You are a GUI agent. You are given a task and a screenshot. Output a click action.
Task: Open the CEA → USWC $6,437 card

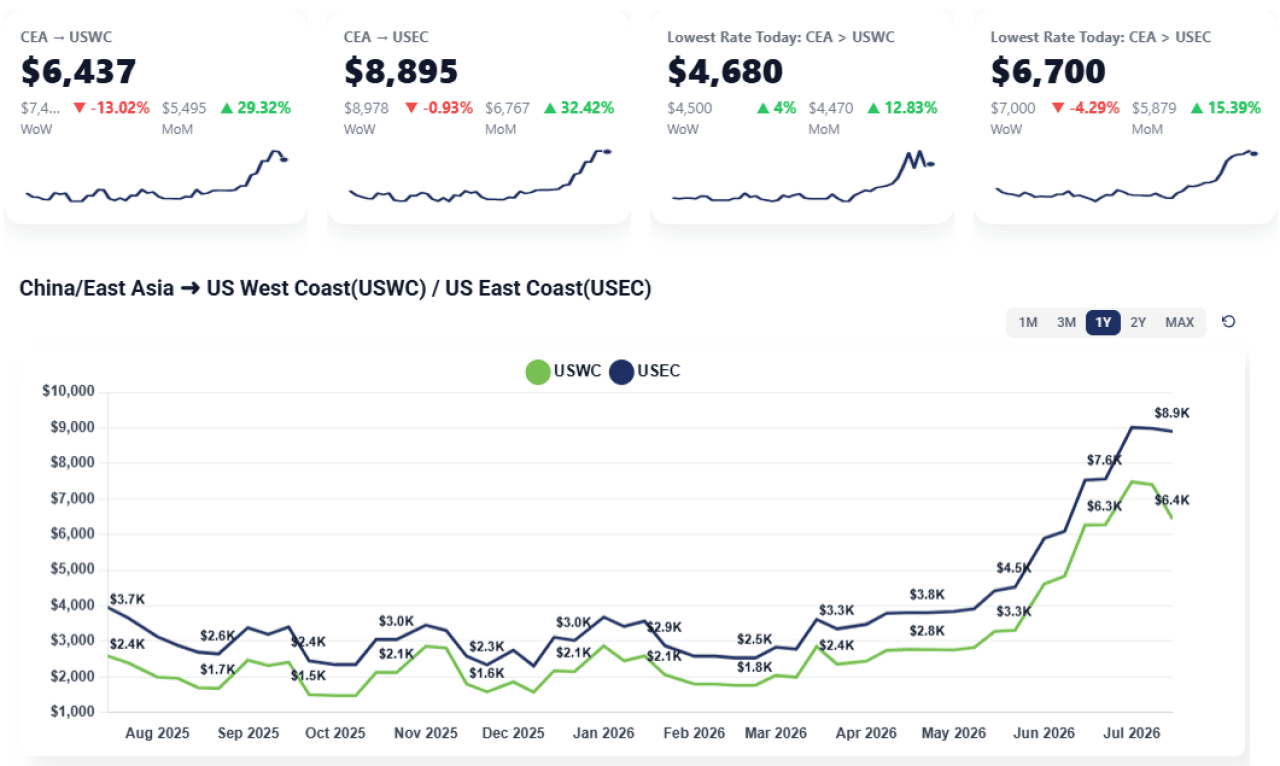pyautogui.click(x=156, y=118)
